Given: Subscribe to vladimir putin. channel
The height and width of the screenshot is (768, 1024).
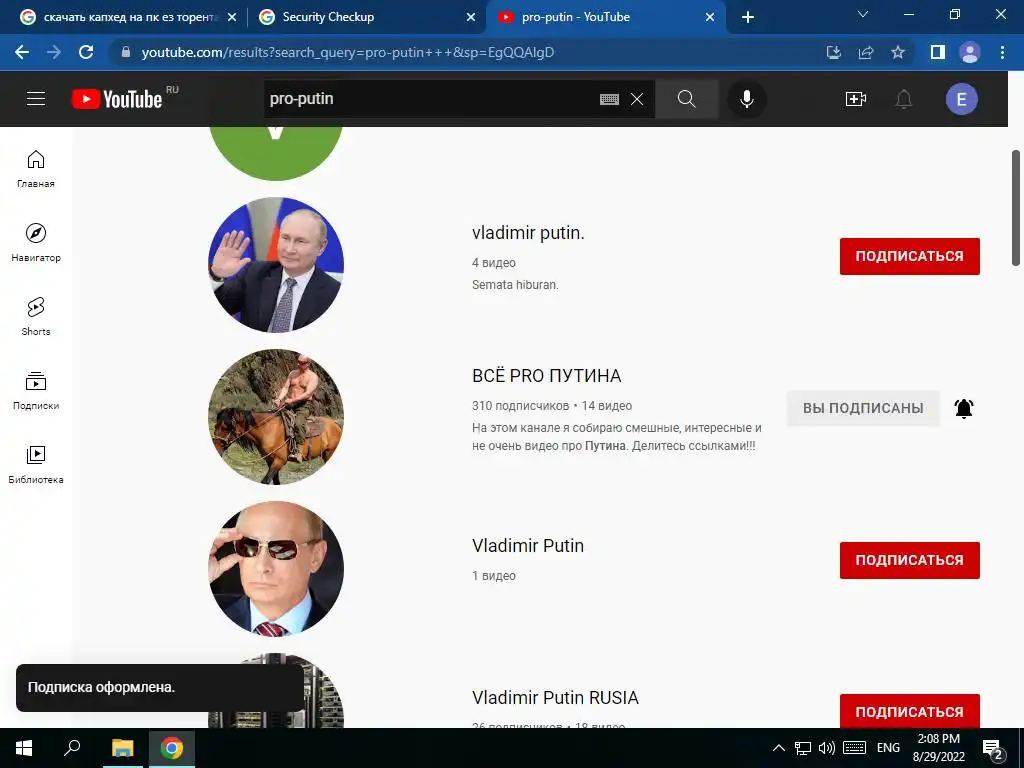Looking at the screenshot, I should tap(910, 256).
